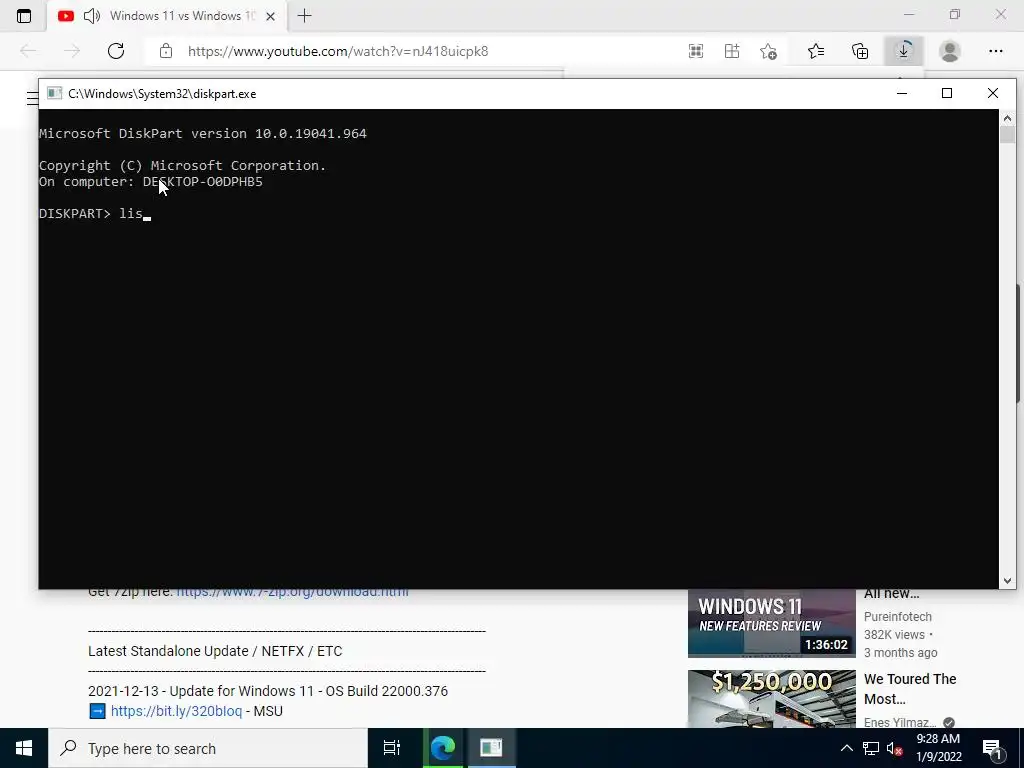Open the QR code / apps icon in address bar

click(x=696, y=51)
